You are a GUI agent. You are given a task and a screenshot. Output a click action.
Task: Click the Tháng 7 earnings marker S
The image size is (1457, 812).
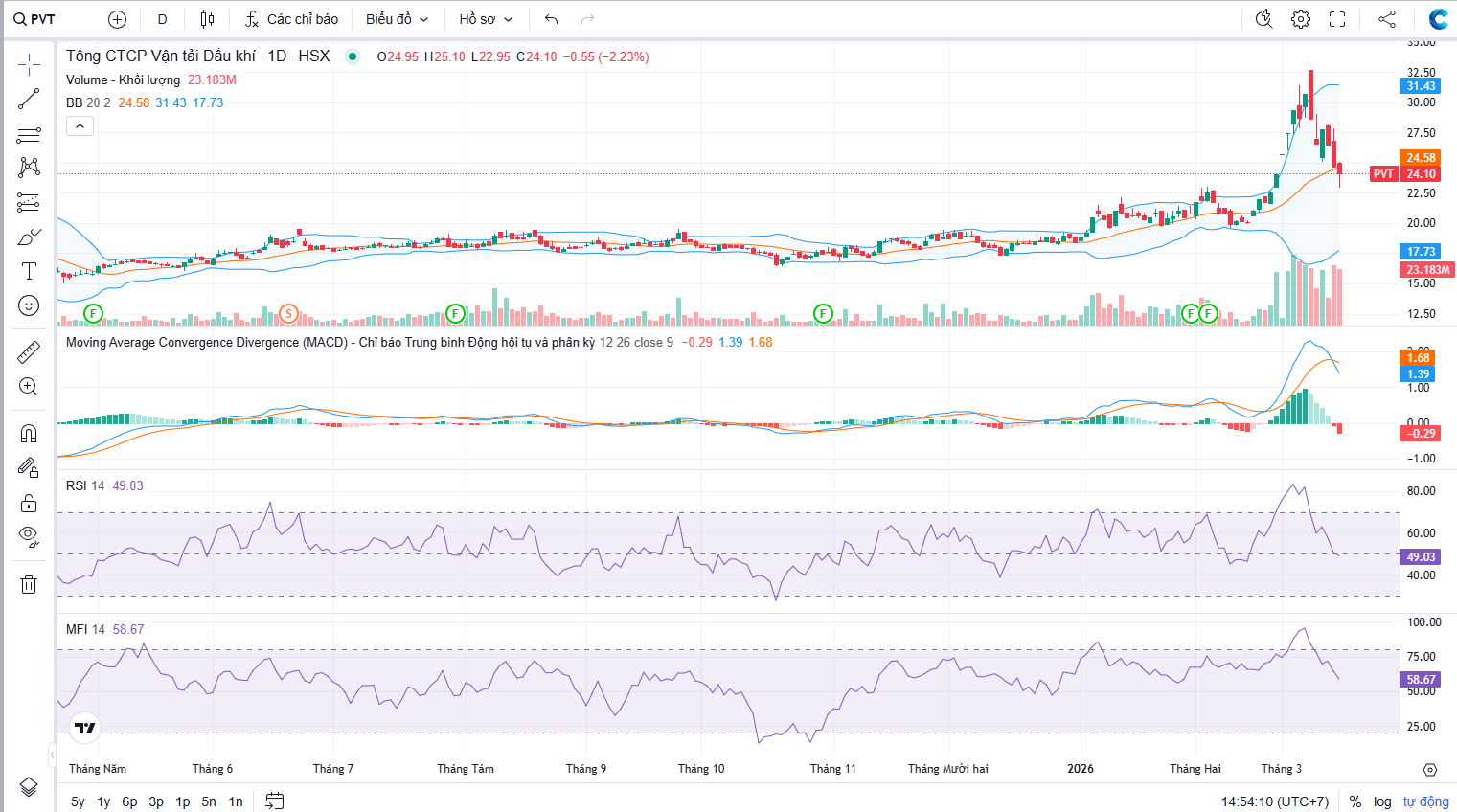point(288,313)
